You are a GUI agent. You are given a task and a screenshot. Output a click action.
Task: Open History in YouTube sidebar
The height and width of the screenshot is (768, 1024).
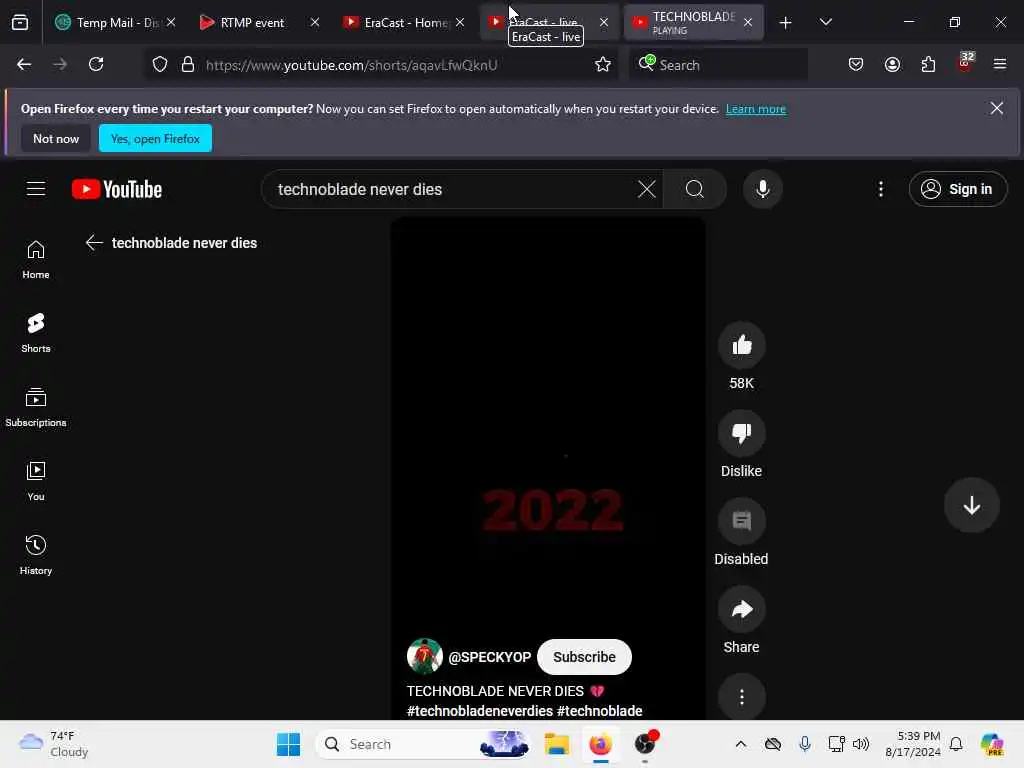(36, 555)
